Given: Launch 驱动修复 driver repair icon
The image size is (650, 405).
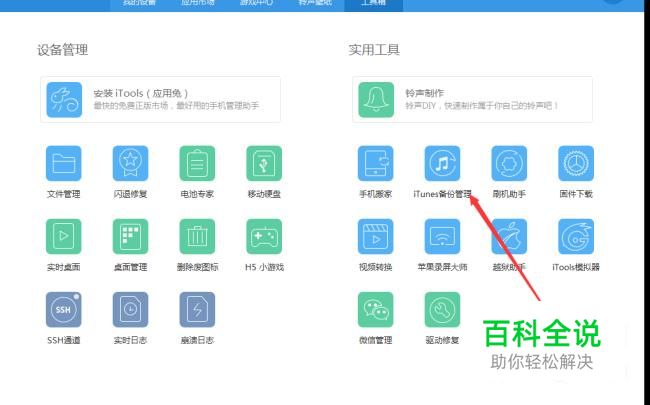Looking at the screenshot, I should pos(442,310).
